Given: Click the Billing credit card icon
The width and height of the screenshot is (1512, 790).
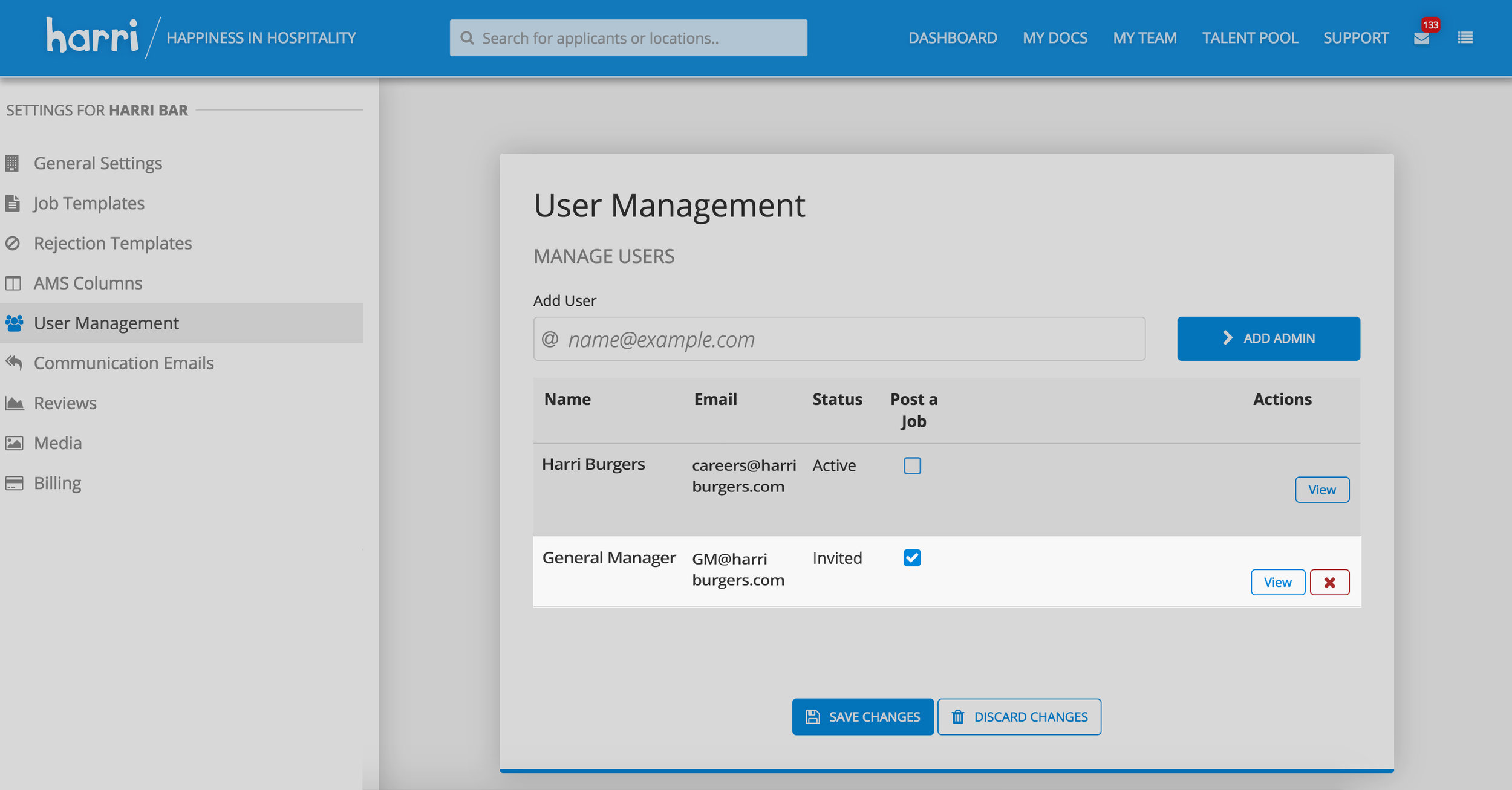Looking at the screenshot, I should tap(14, 483).
